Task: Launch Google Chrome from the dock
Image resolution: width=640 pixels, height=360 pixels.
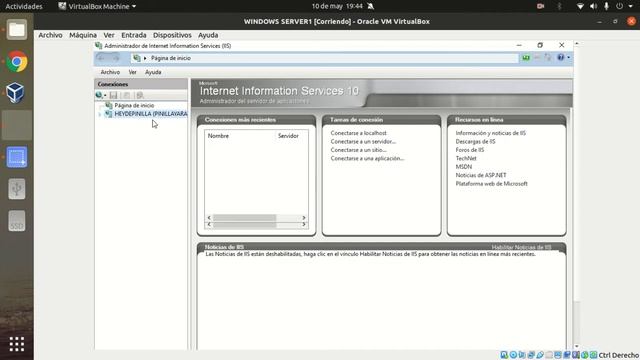Action: coord(17,62)
